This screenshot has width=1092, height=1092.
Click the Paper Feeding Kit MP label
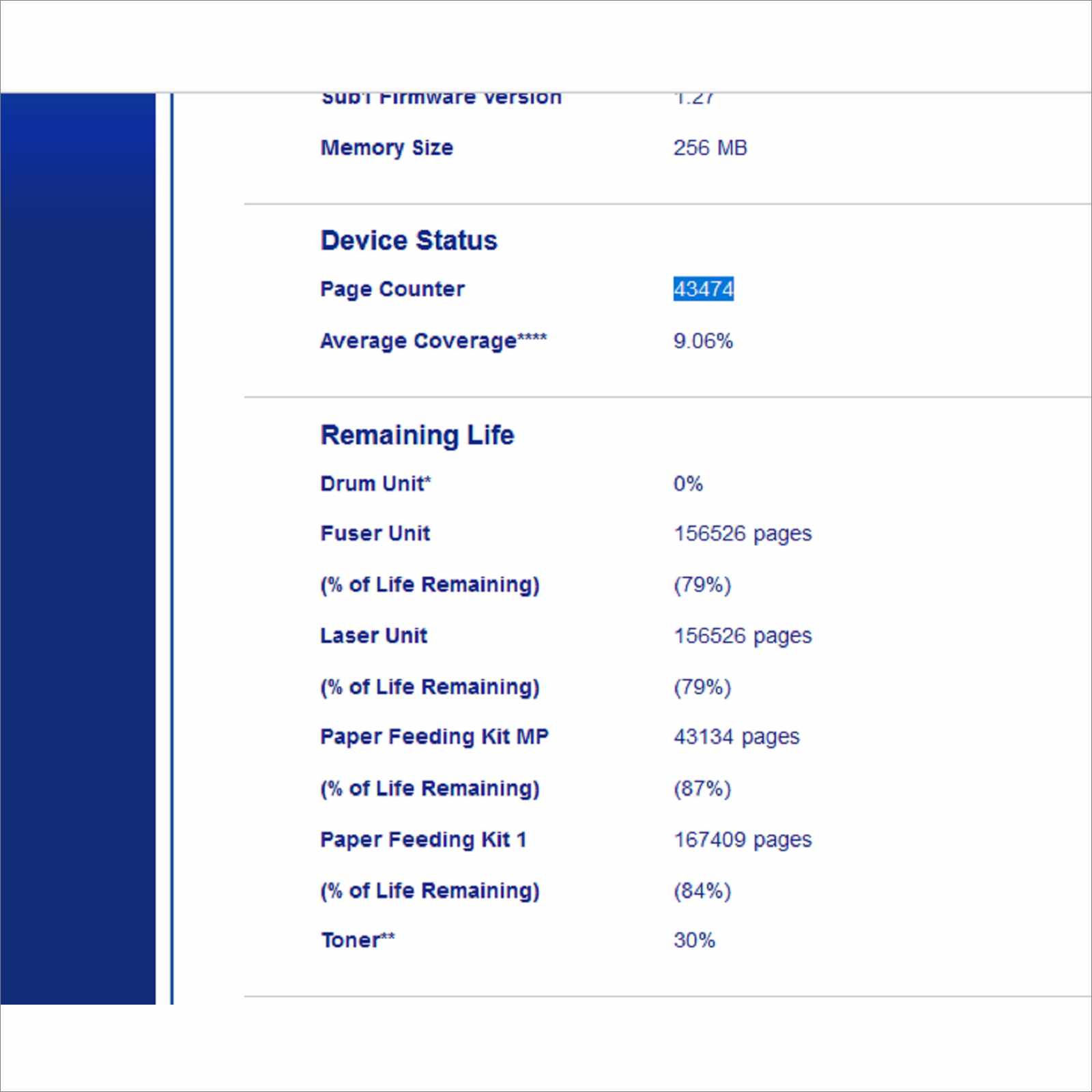[x=435, y=737]
